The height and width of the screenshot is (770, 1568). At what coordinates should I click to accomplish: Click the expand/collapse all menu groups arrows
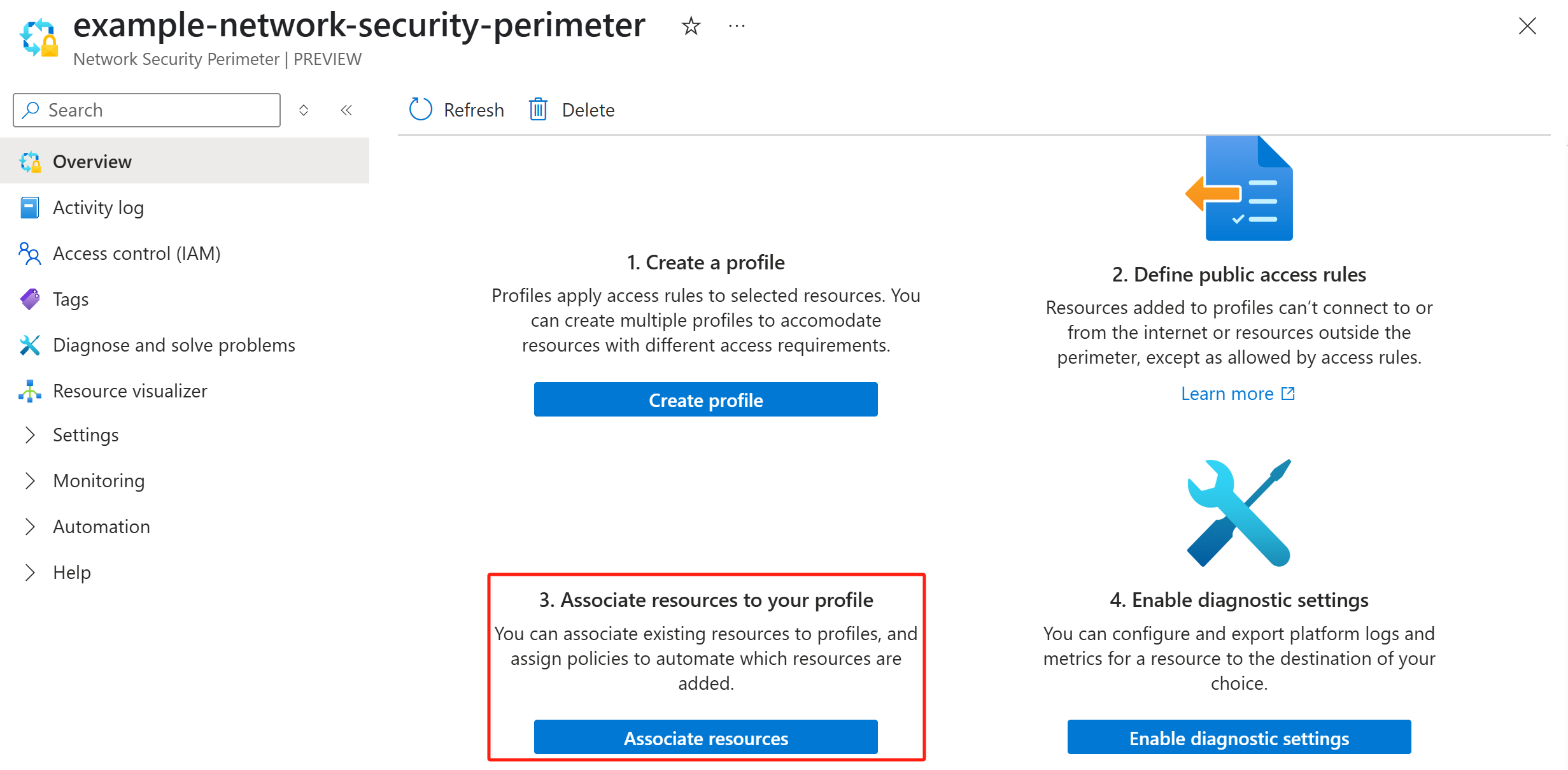tap(304, 110)
